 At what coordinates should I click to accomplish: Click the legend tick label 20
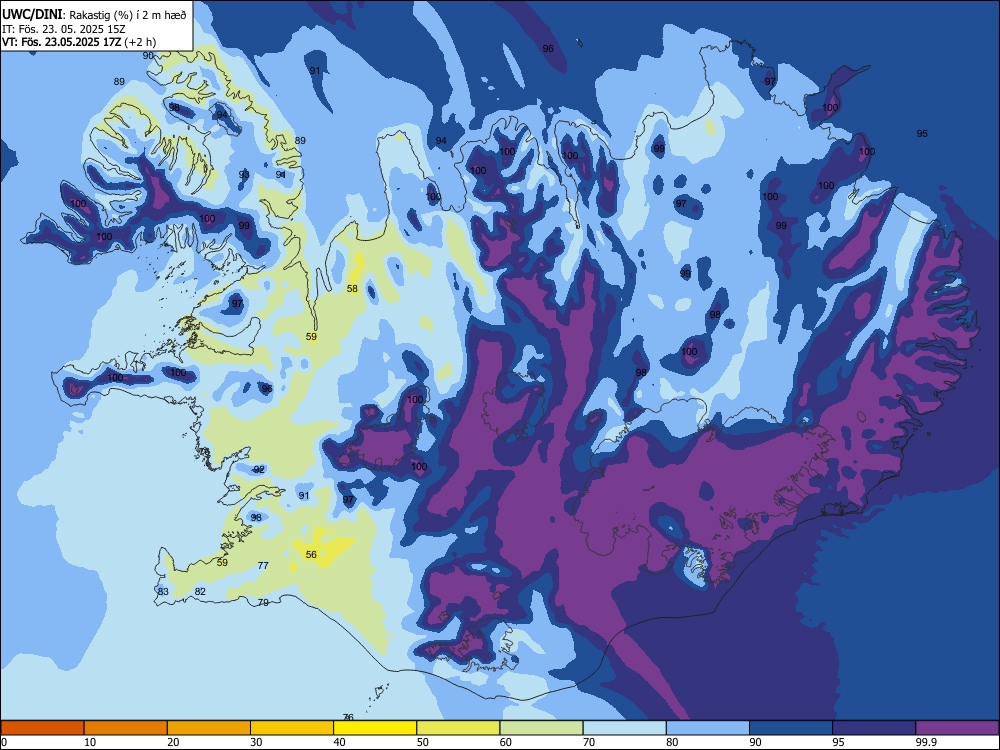coord(173,742)
